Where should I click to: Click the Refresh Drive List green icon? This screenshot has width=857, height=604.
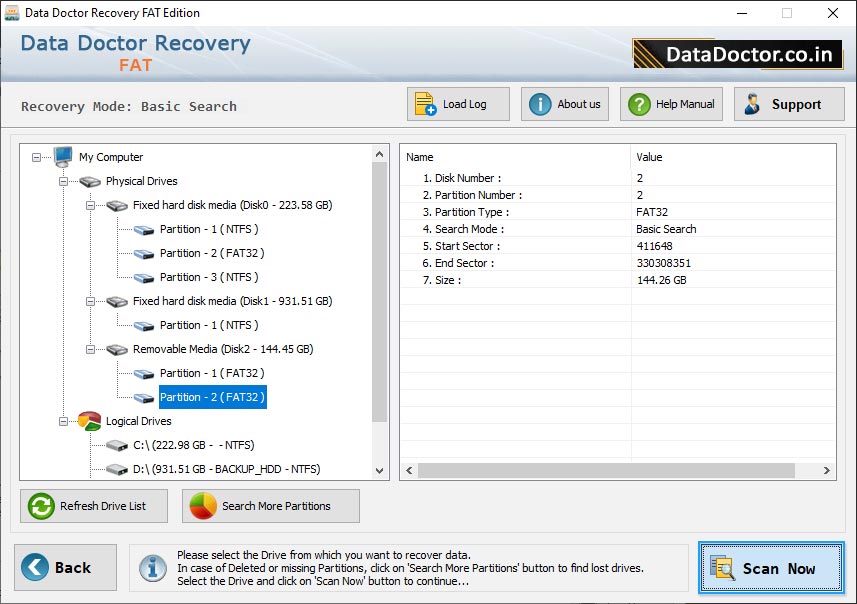point(41,506)
